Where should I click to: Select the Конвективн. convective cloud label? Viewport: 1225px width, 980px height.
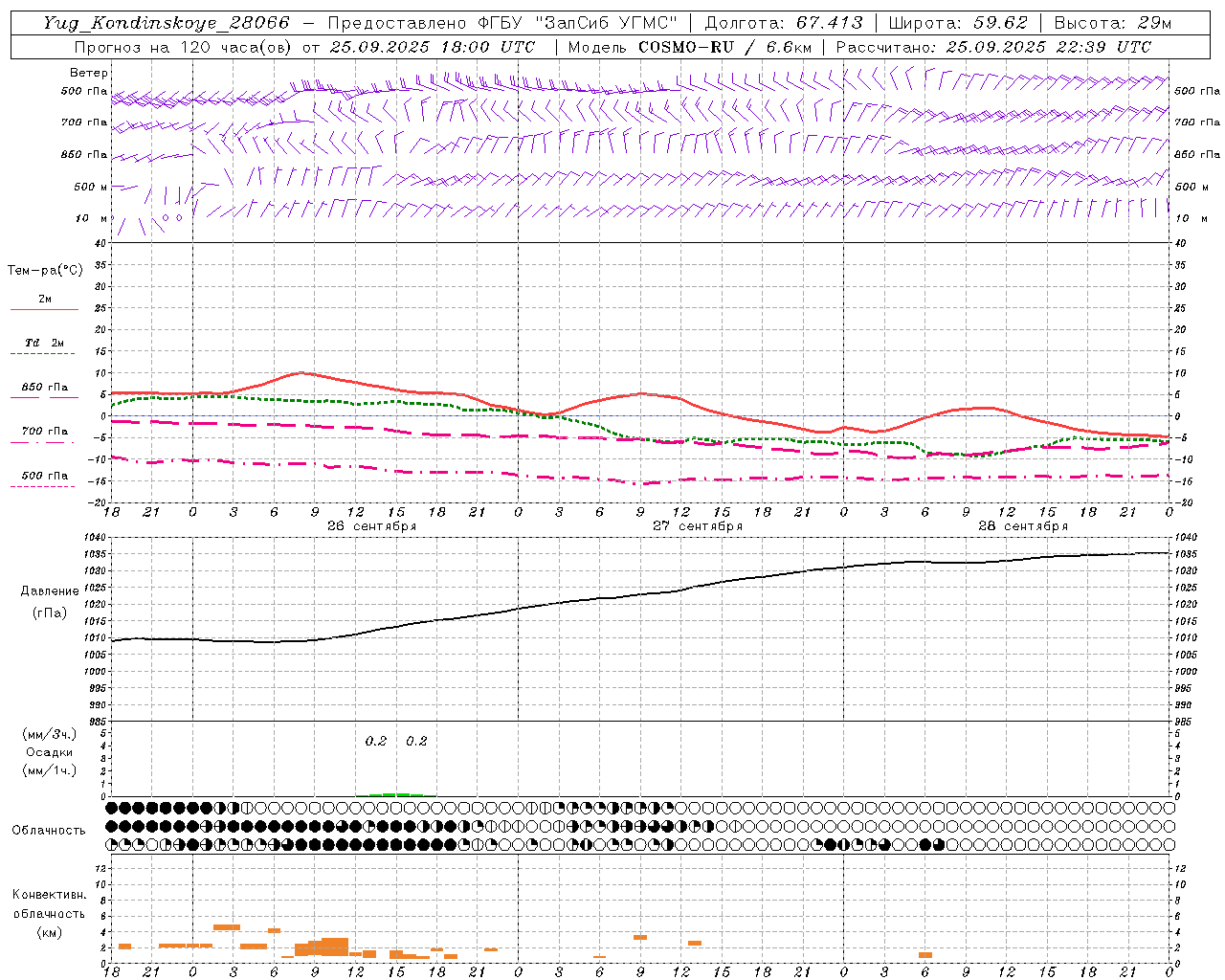[x=49, y=895]
